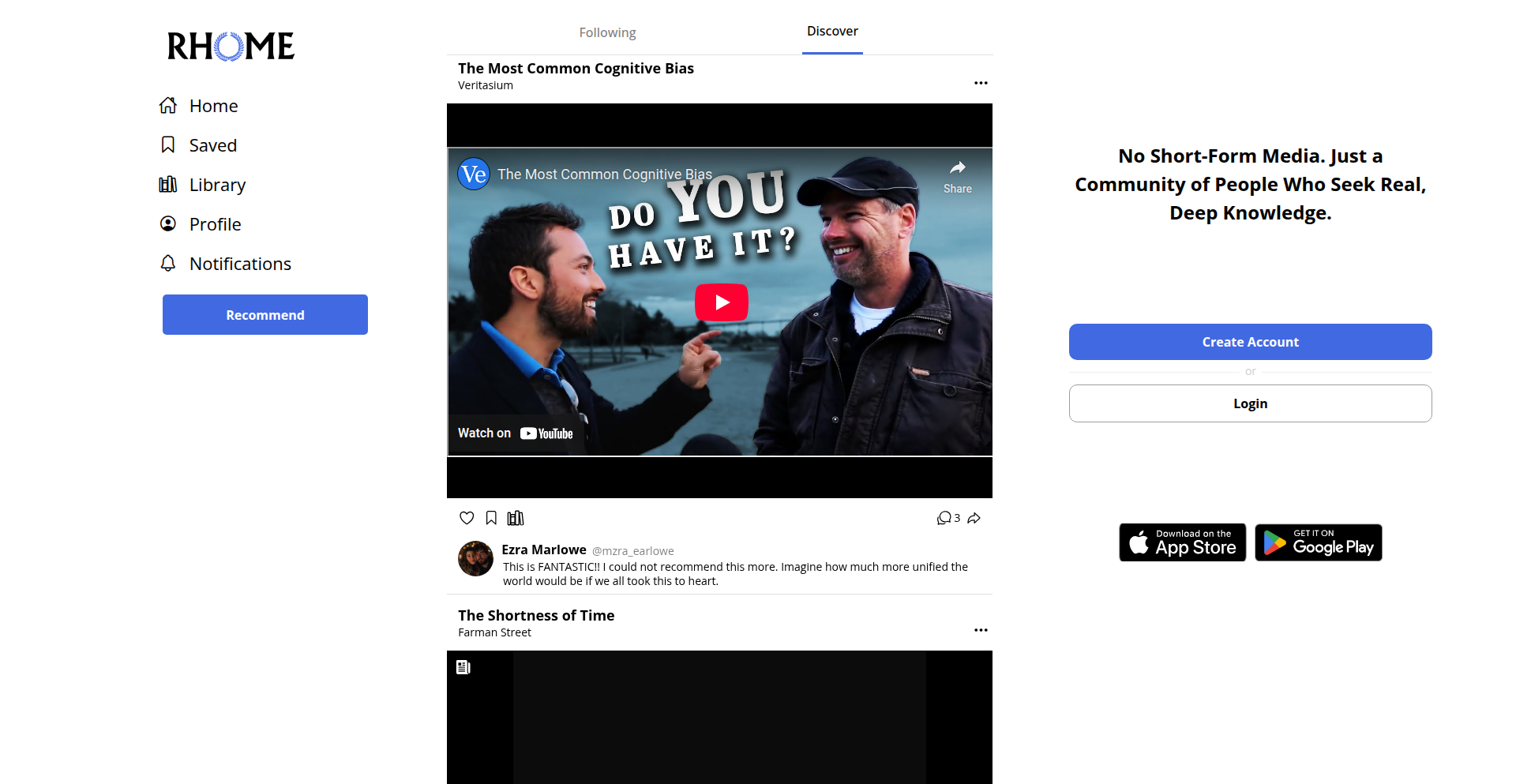Click the @mzra_earlowe handle
The width and height of the screenshot is (1516, 784).
633,551
